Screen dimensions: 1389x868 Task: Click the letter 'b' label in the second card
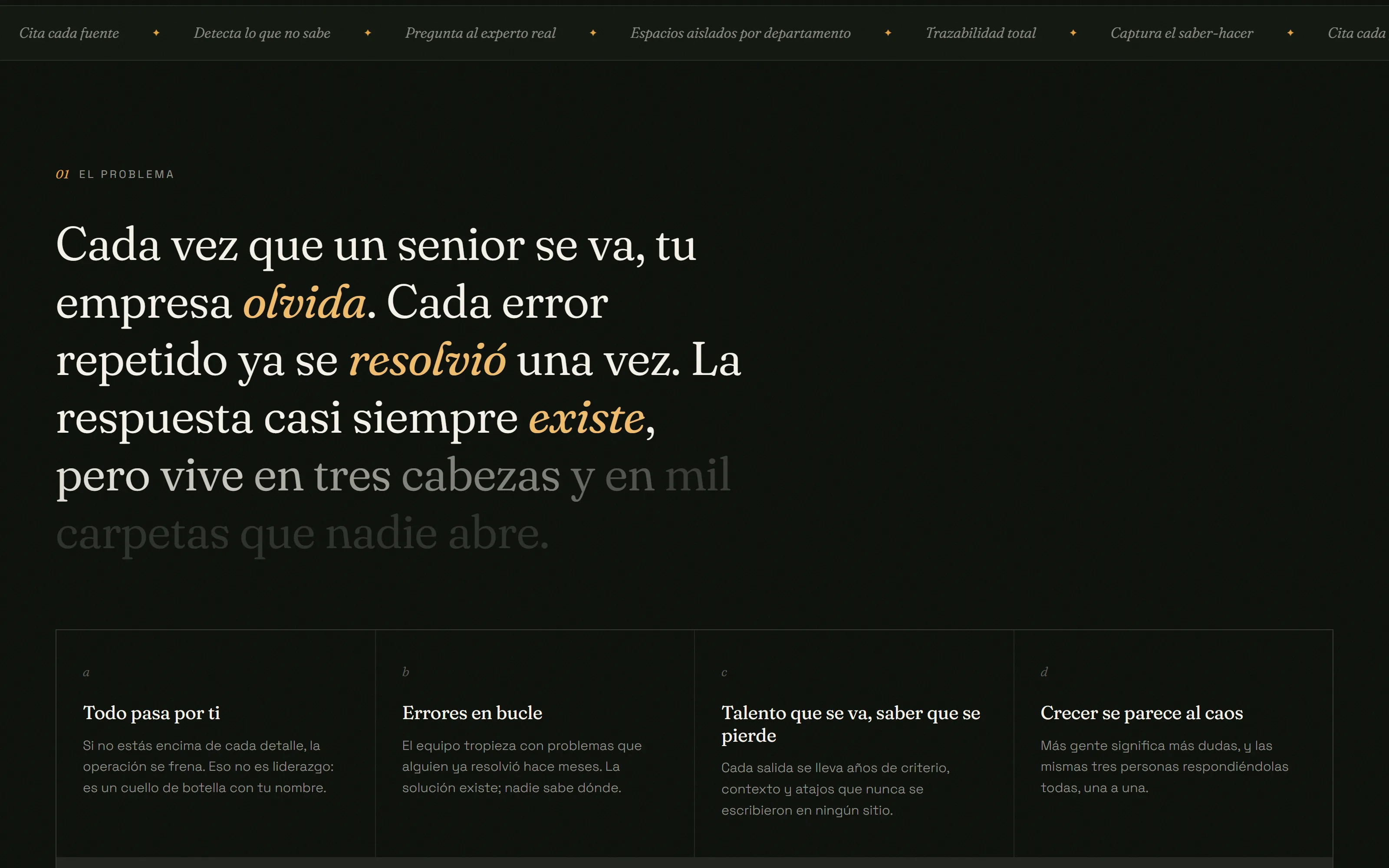click(x=405, y=672)
